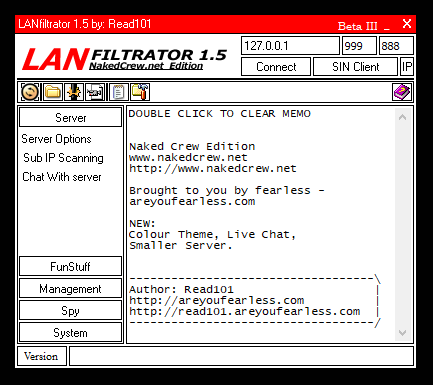Click the empty status bar field beside Version
The height and width of the screenshot is (385, 433).
[x=241, y=356]
